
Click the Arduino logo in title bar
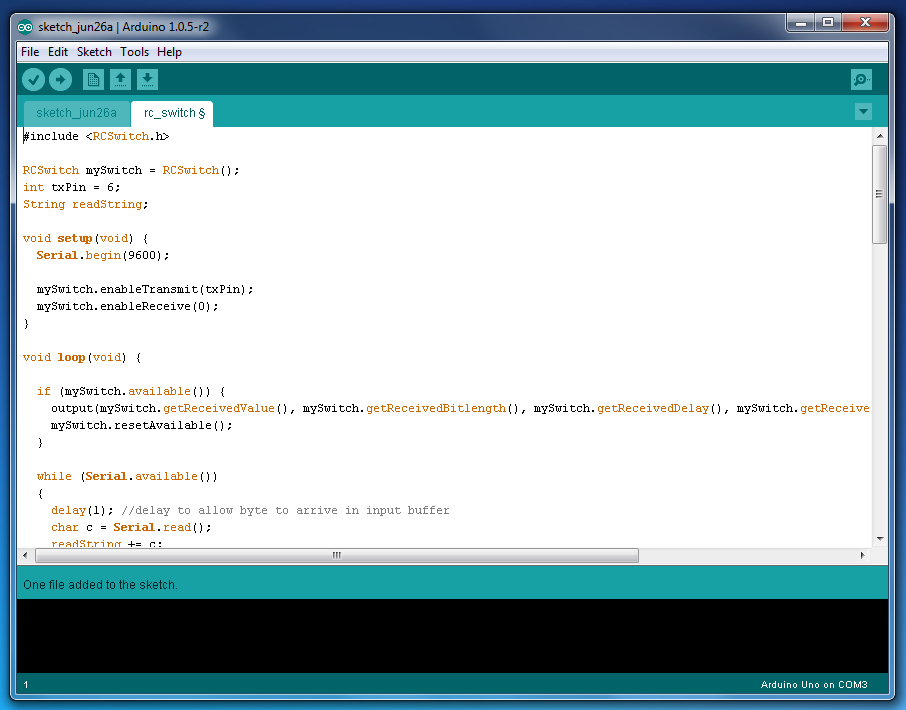coord(25,27)
